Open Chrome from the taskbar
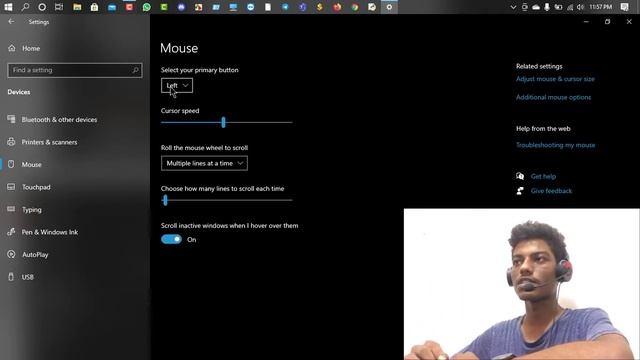This screenshot has height=360, width=640. pyautogui.click(x=355, y=7)
